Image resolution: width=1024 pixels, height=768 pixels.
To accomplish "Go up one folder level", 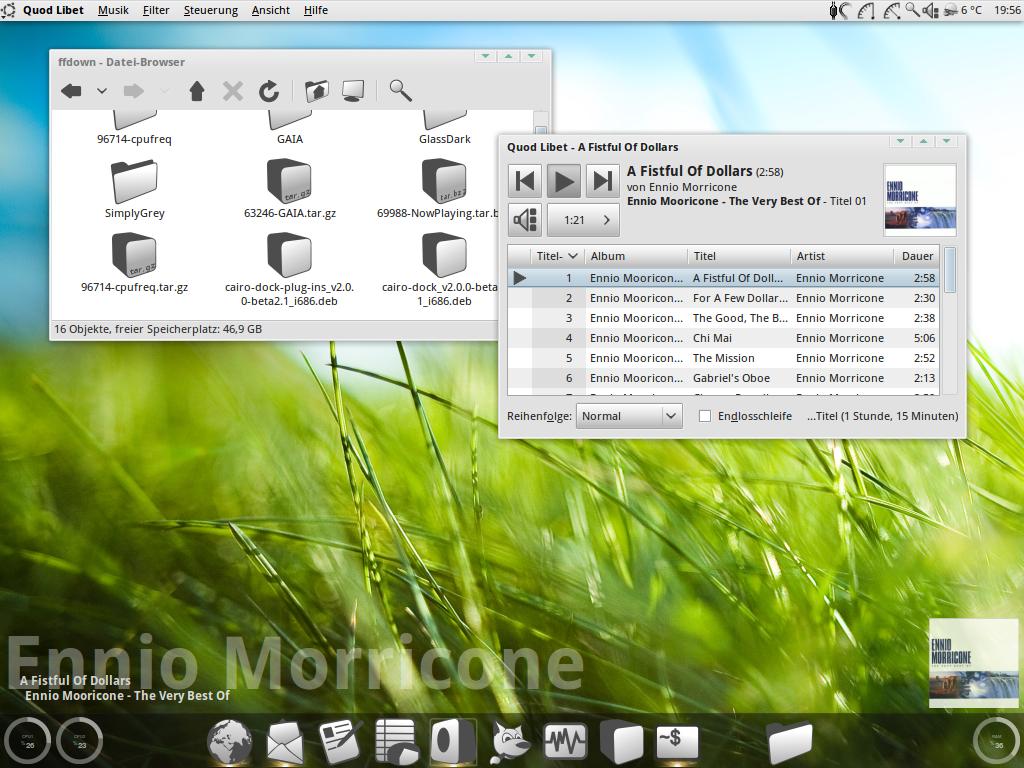I will [x=197, y=91].
